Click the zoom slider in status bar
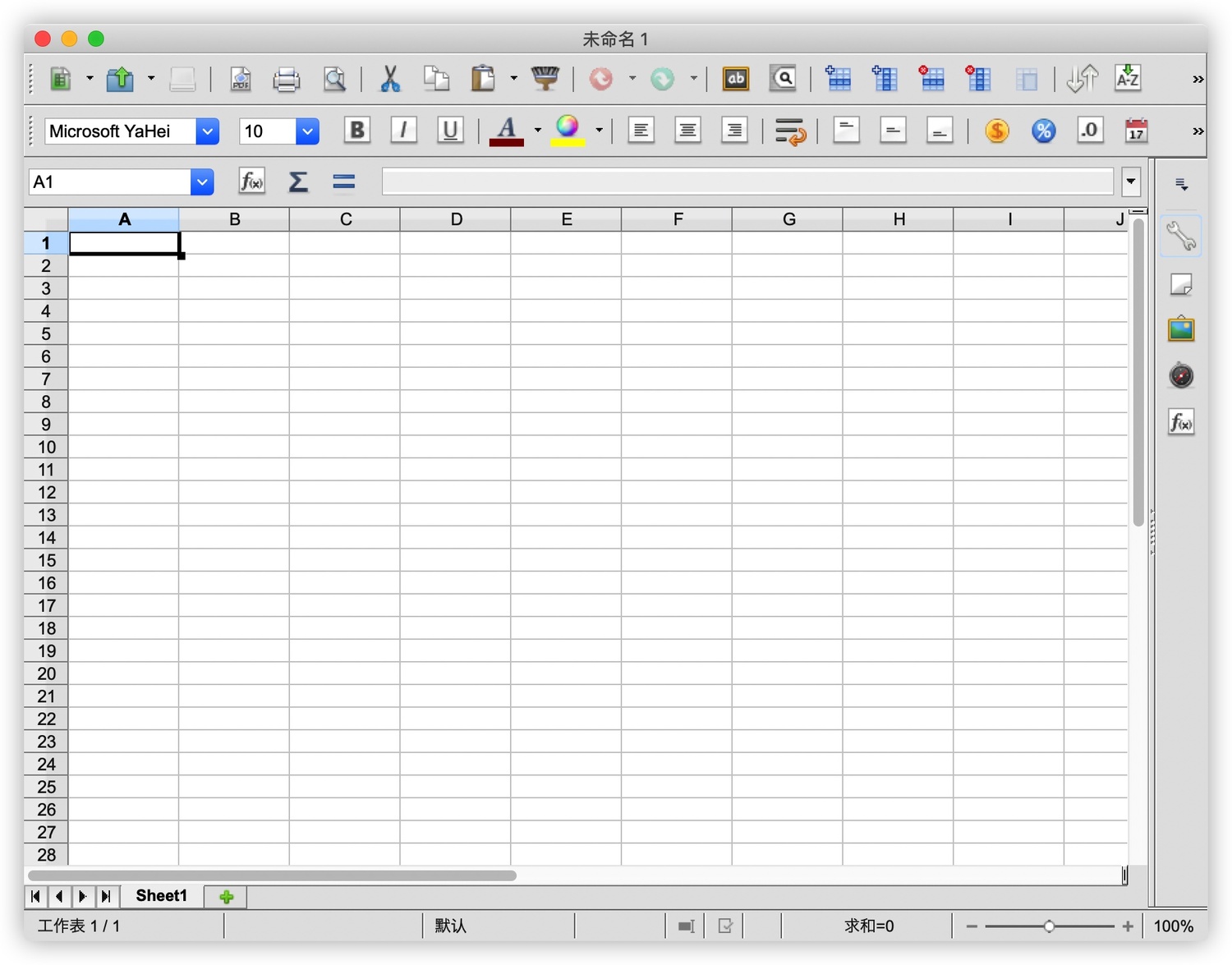This screenshot has height=965, width=1232. (1049, 926)
